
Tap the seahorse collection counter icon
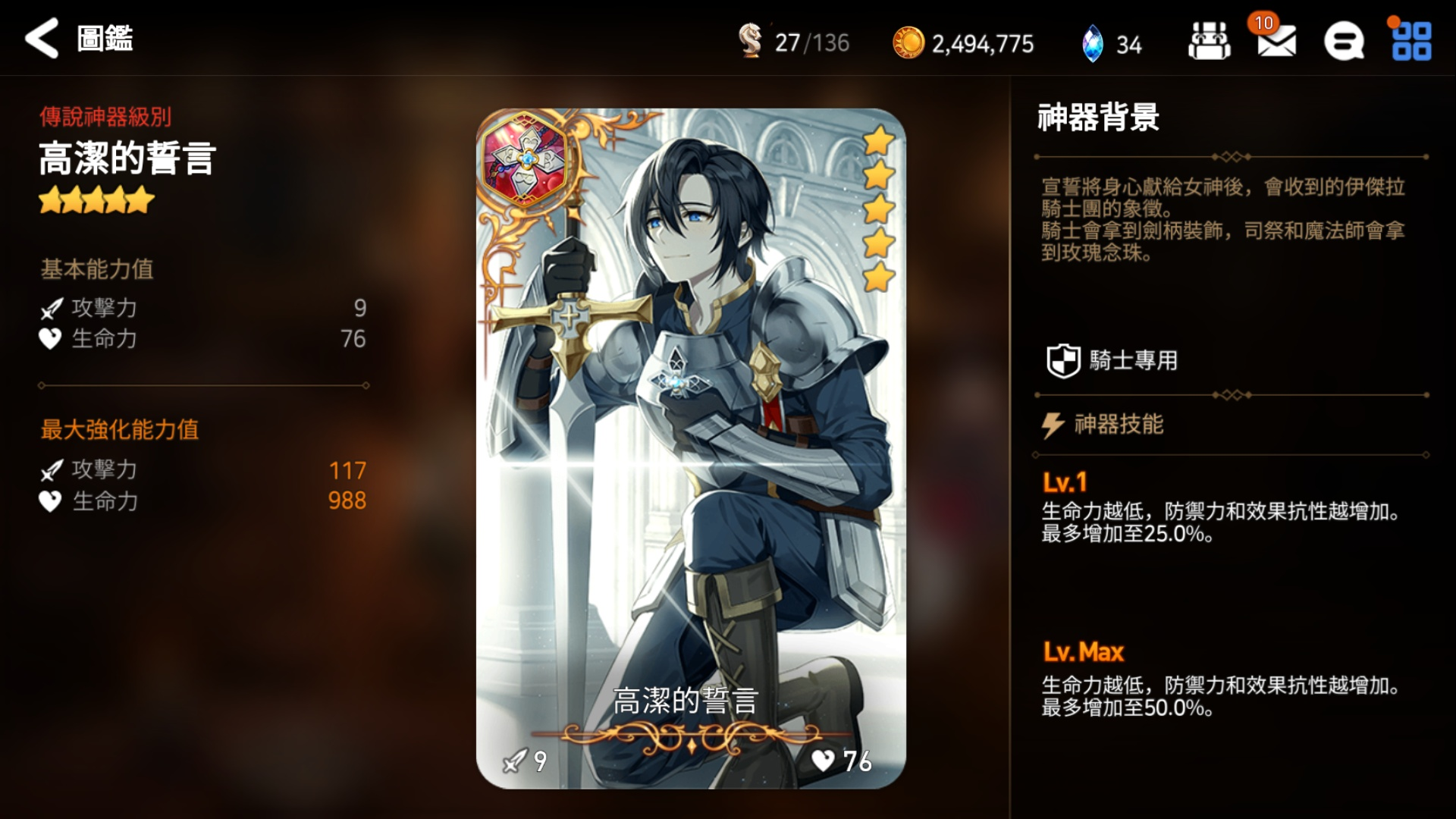pyautogui.click(x=750, y=41)
